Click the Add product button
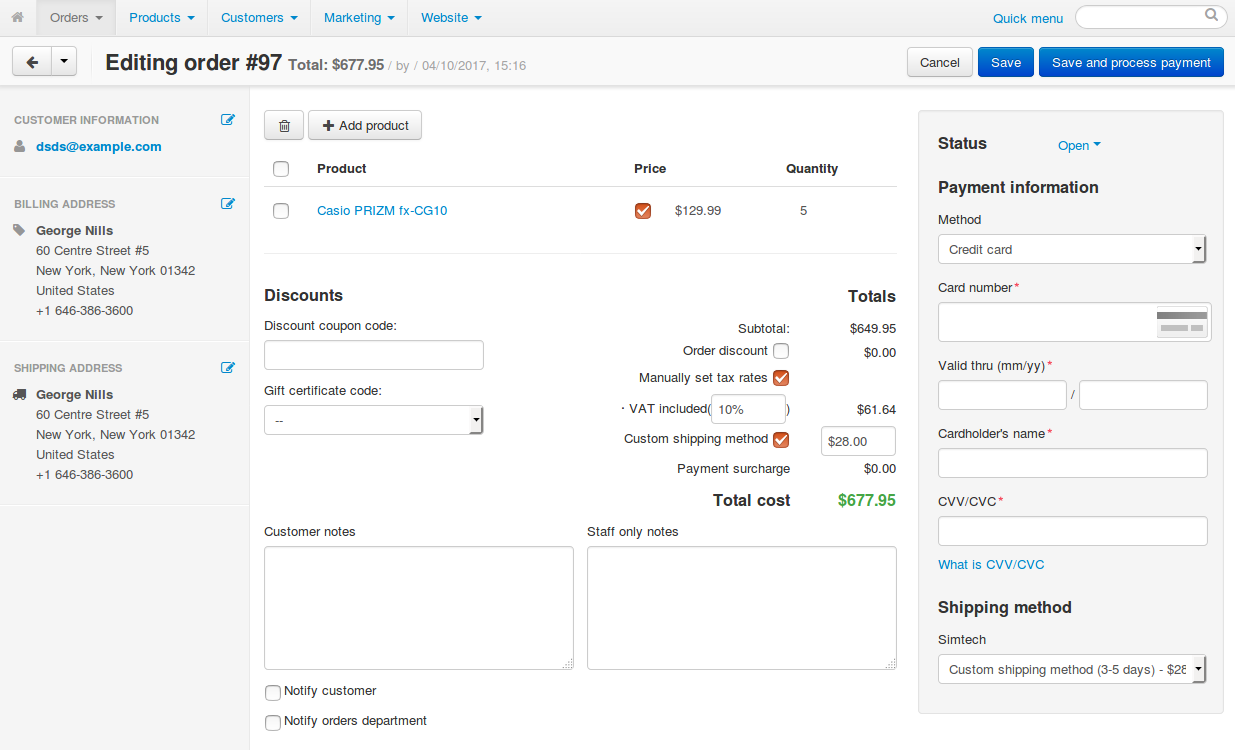1235x750 pixels. [x=365, y=125]
